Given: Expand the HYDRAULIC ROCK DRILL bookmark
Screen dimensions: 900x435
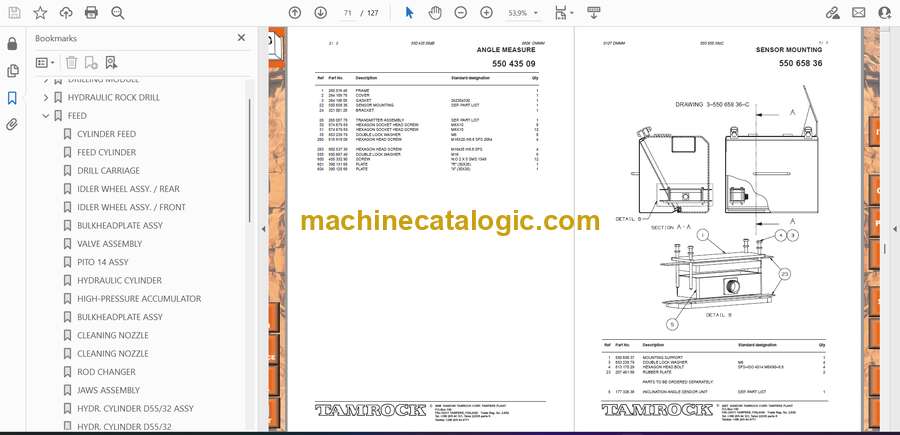Looking at the screenshot, I should point(46,98).
